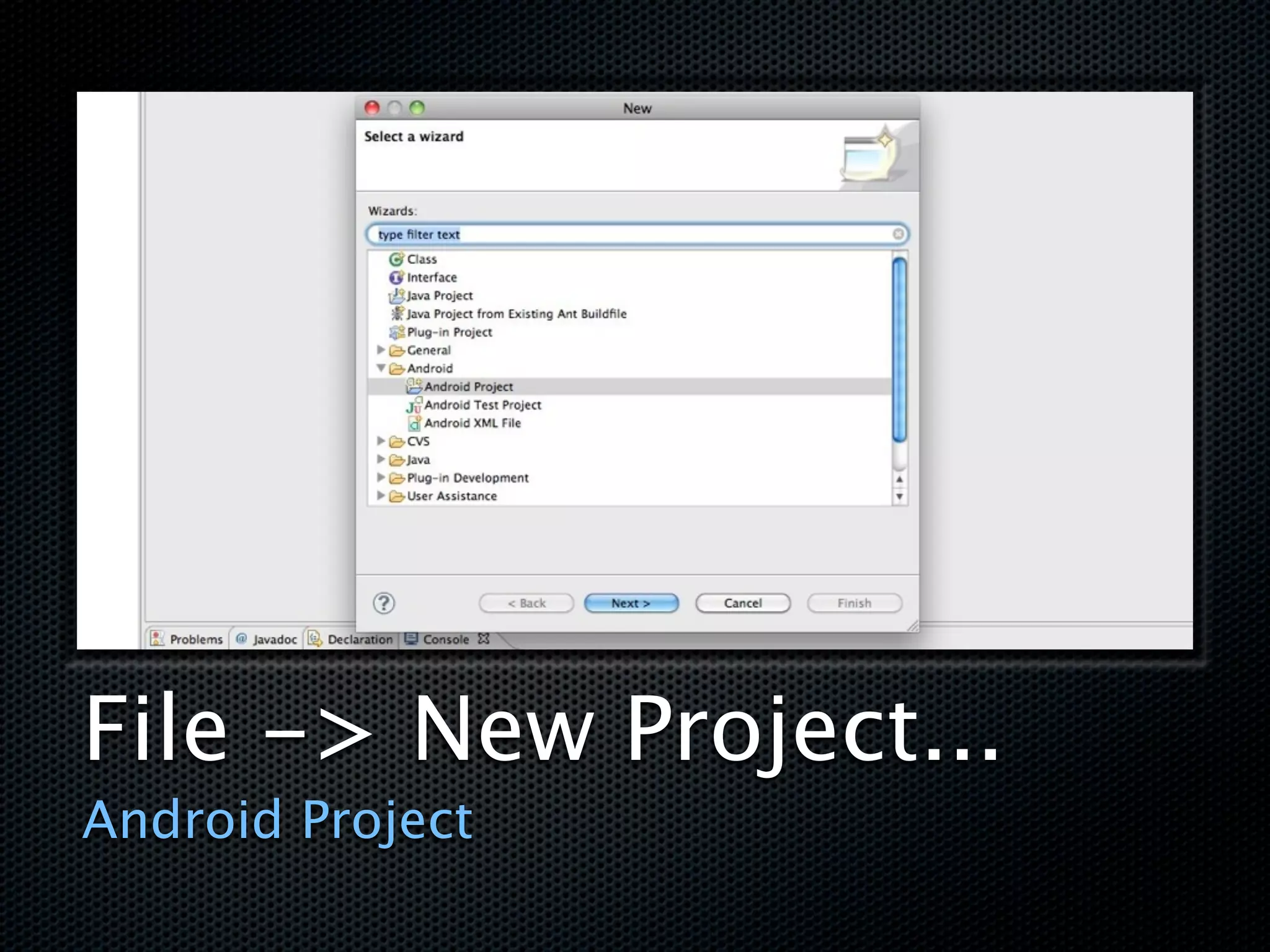Close the Console view with its X icon
This screenshot has width=1270, height=952.
coord(484,638)
